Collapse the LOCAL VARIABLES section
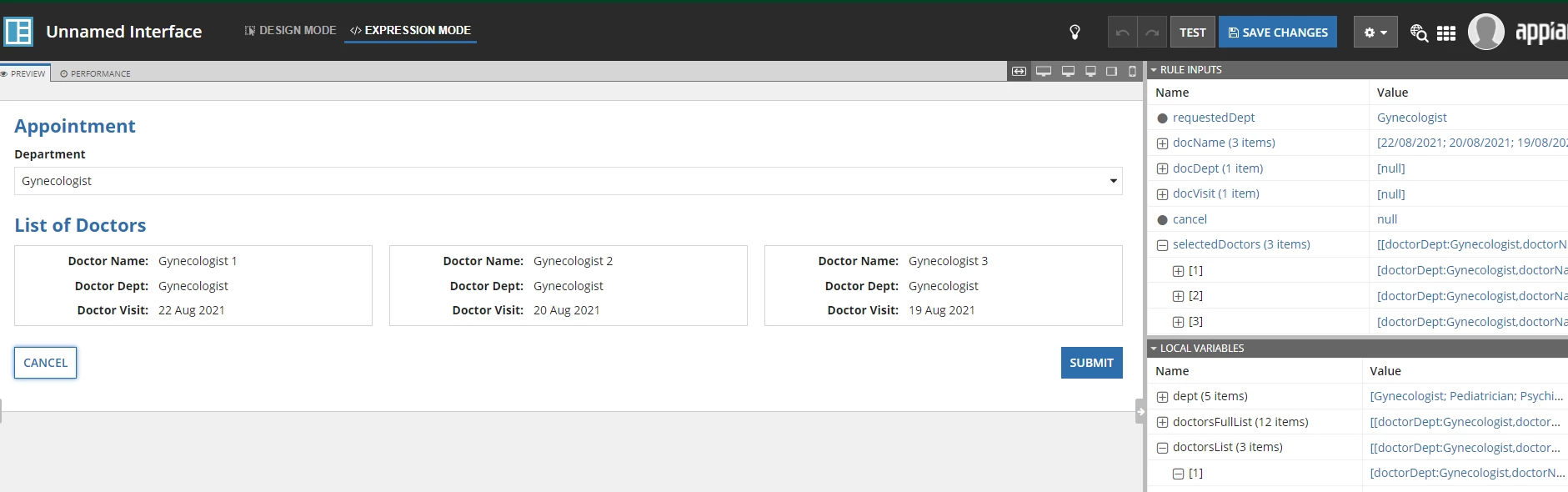Image resolution: width=1568 pixels, height=492 pixels. (1154, 349)
